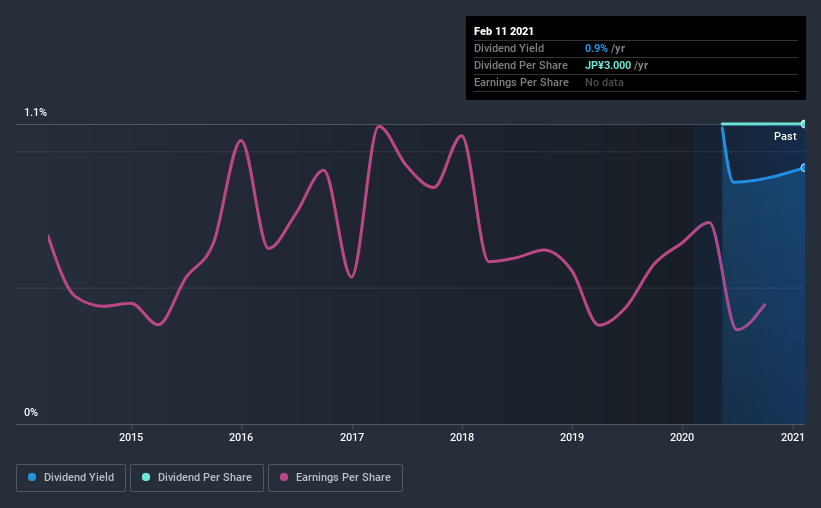Click the 2019 x-axis label

tap(572, 437)
